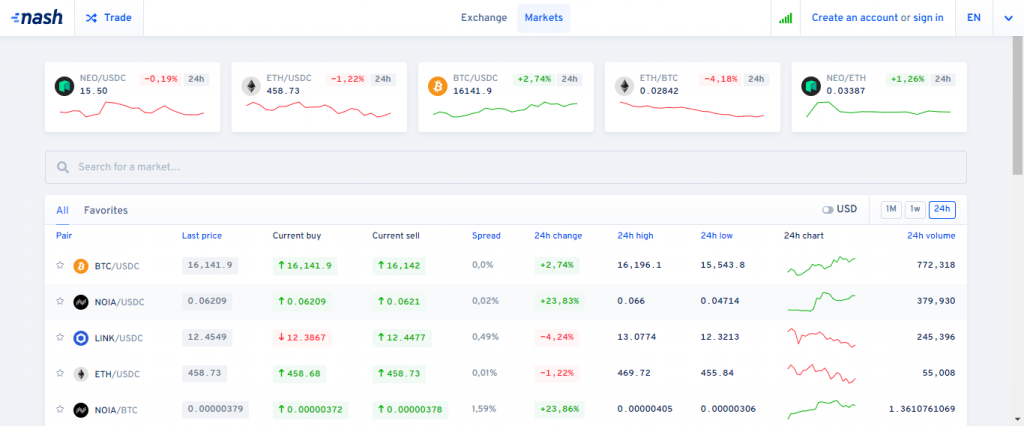
Task: Click the -4,18% change badge on ETH/BTC card
Action: [x=721, y=79]
